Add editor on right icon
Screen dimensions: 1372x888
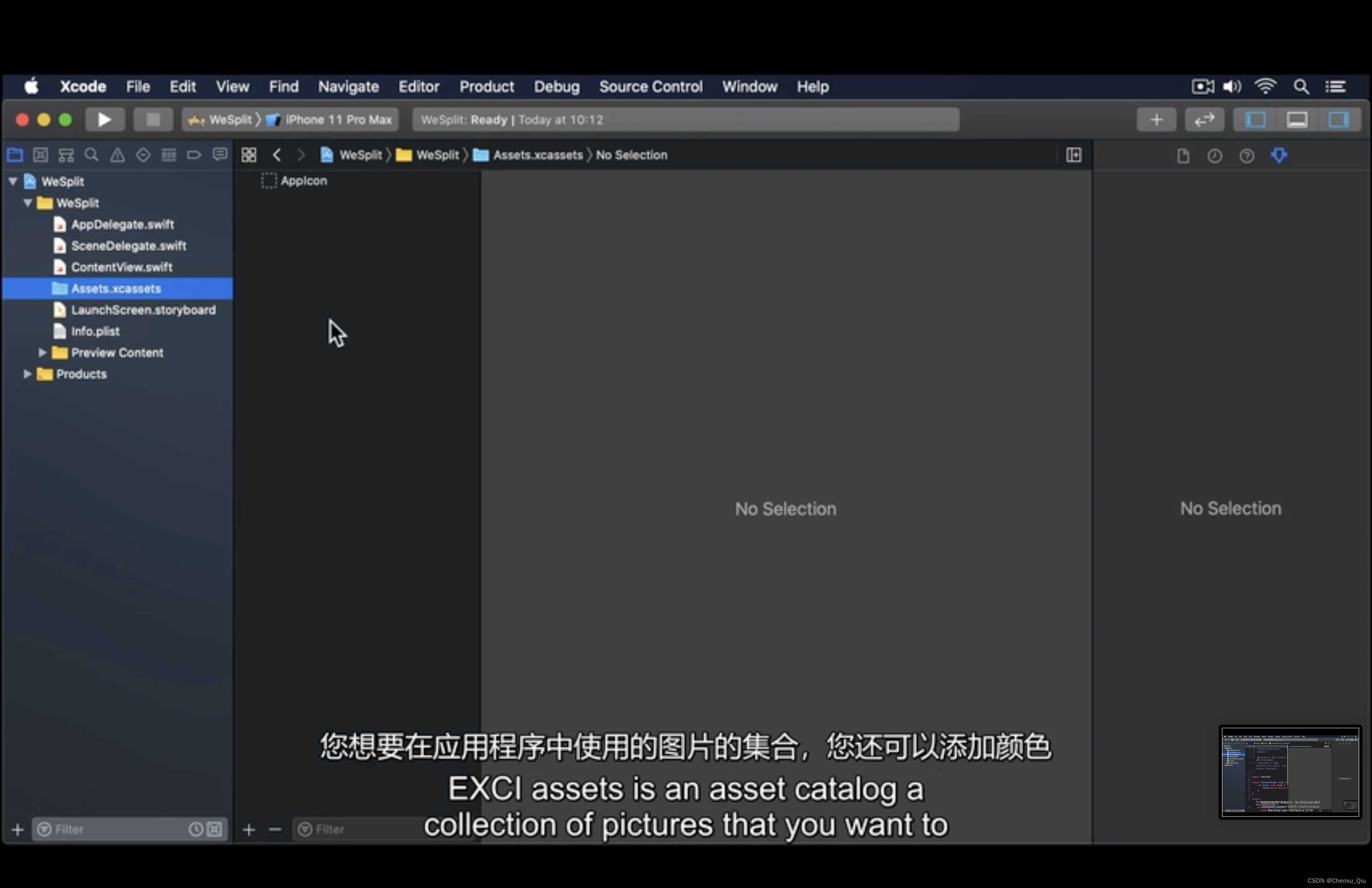(x=1074, y=155)
